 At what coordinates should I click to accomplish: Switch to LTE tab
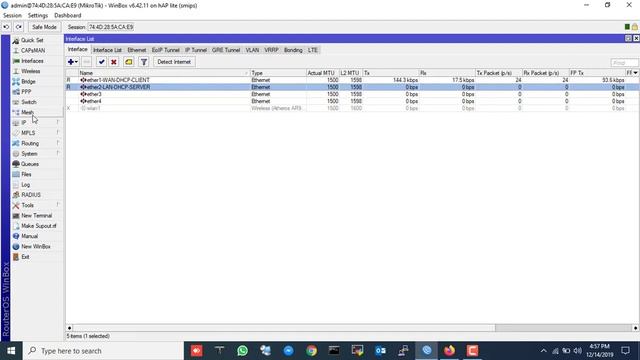pos(313,50)
